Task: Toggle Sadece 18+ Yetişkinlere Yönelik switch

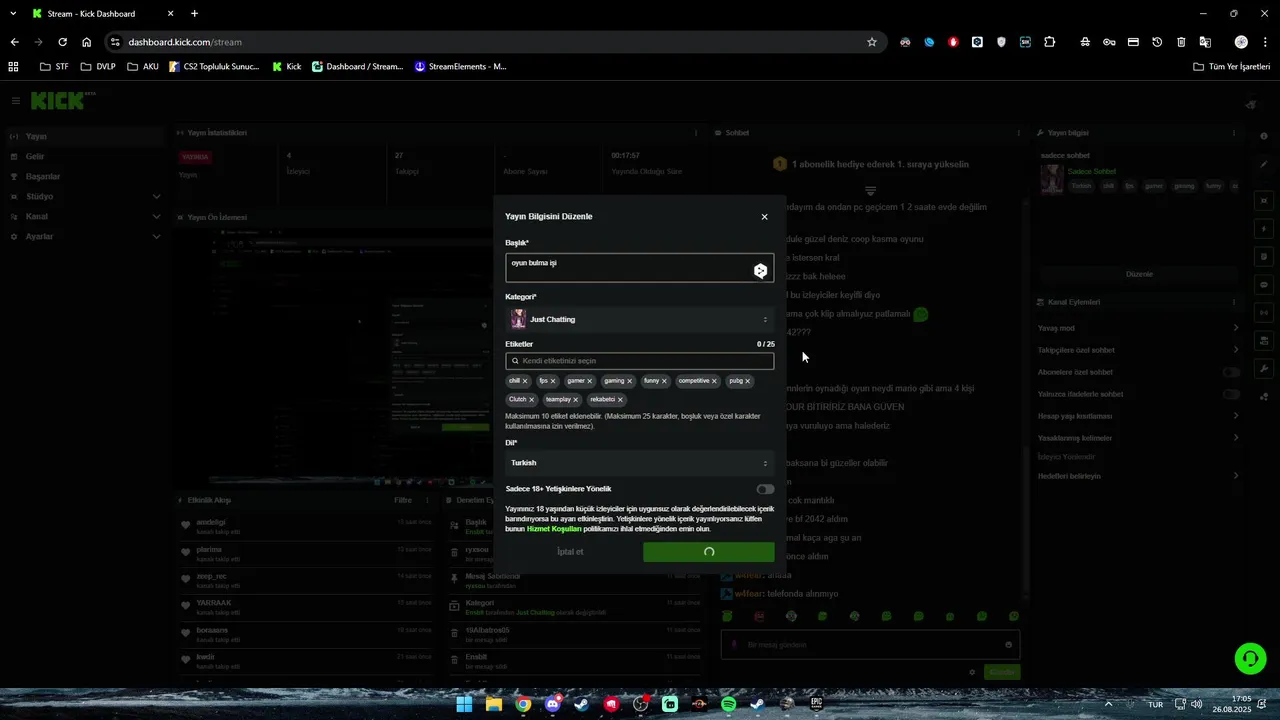Action: (x=765, y=489)
